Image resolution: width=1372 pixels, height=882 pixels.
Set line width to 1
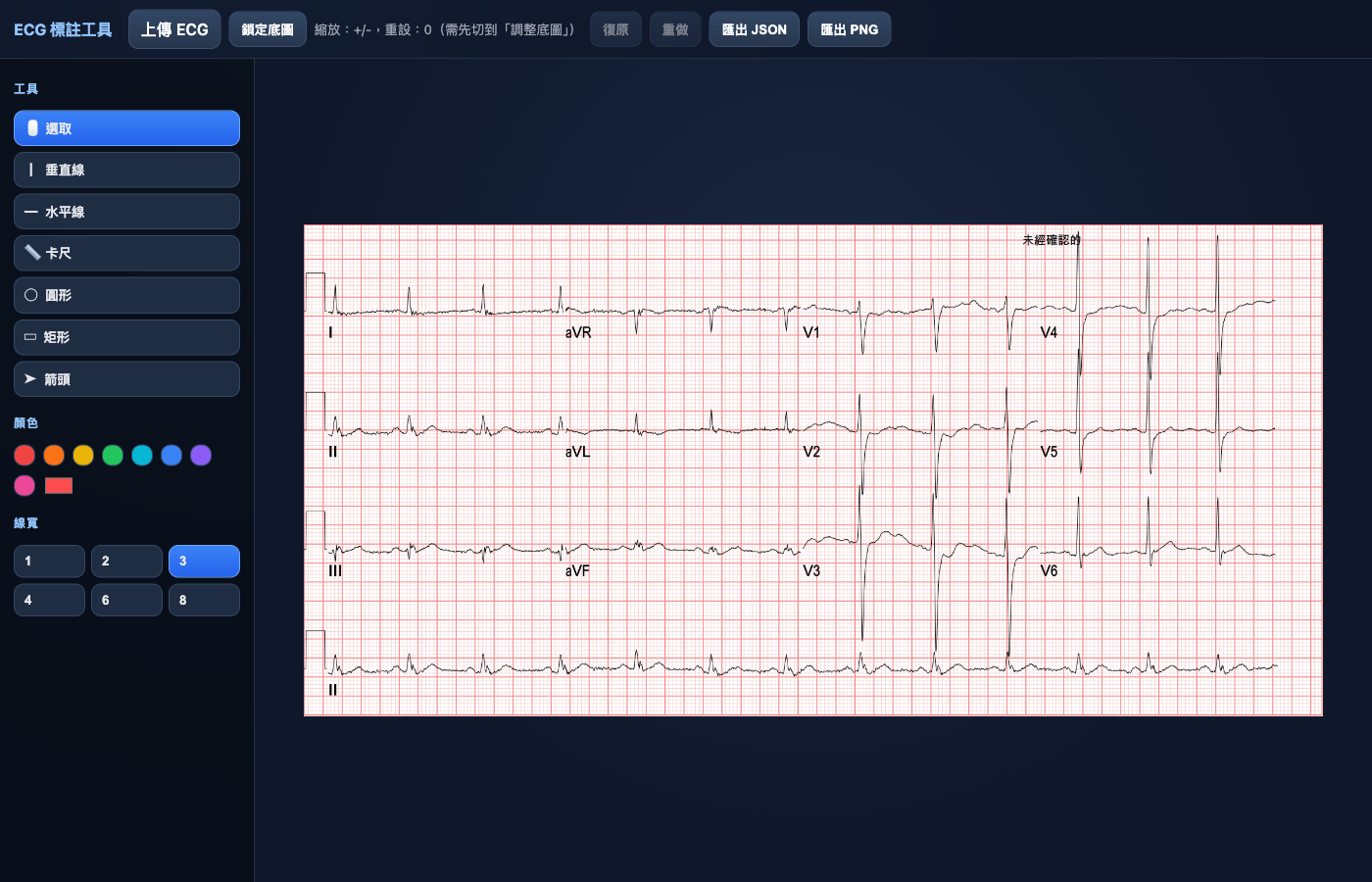tap(49, 561)
